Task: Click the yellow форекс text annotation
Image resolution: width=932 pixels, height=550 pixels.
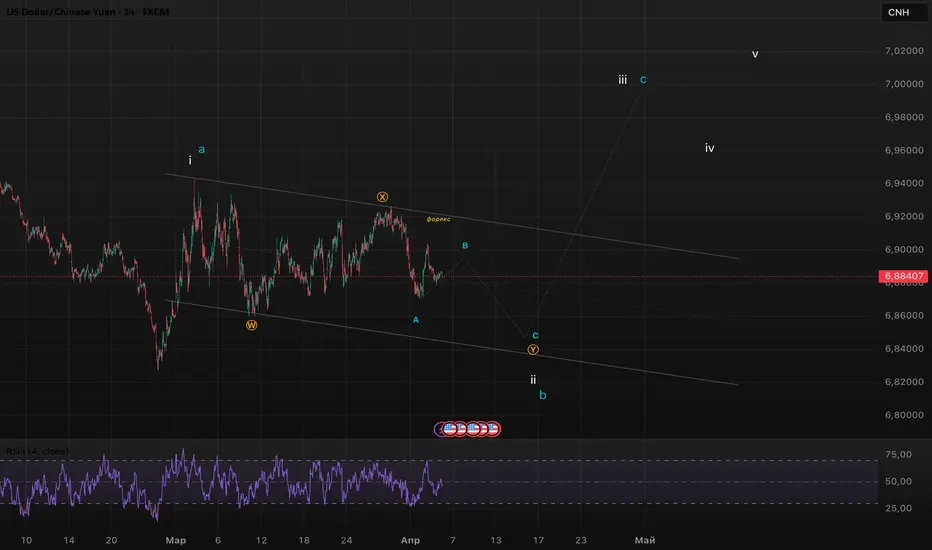Action: [x=439, y=219]
